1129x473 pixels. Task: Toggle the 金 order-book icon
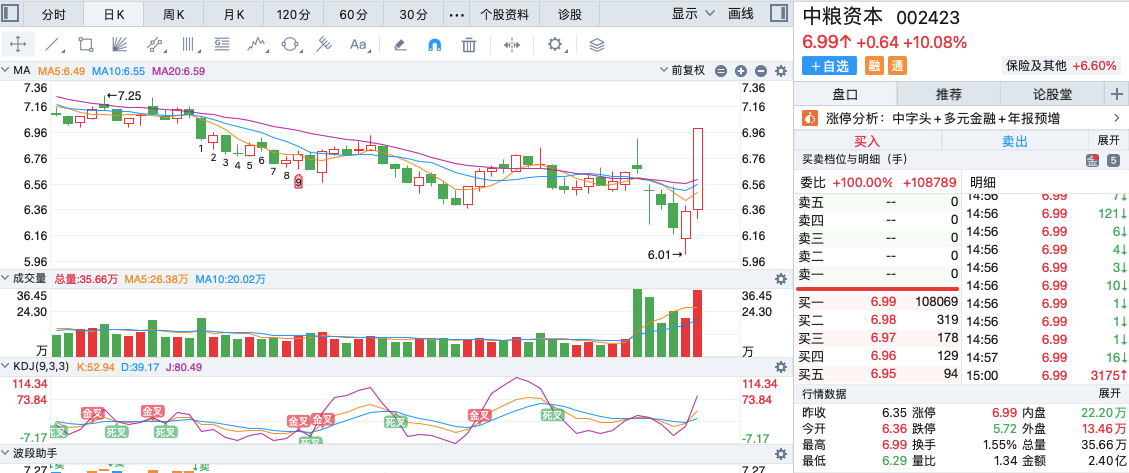1092,161
